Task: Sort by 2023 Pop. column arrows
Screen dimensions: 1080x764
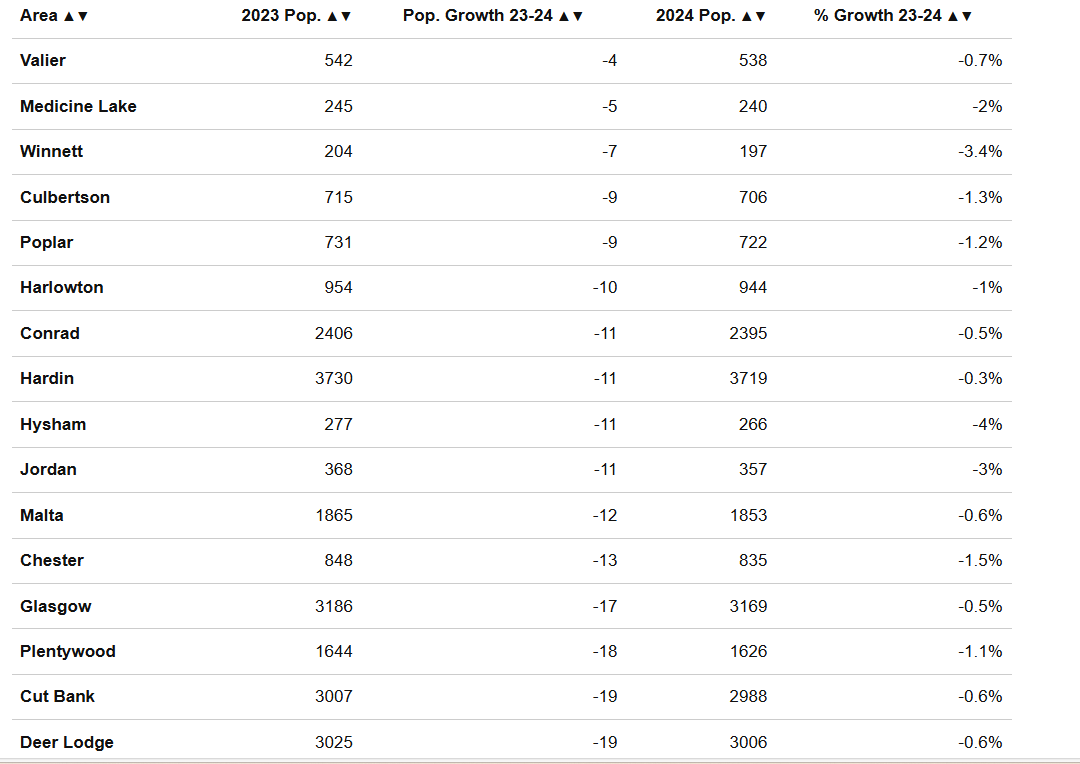Action: tap(338, 16)
